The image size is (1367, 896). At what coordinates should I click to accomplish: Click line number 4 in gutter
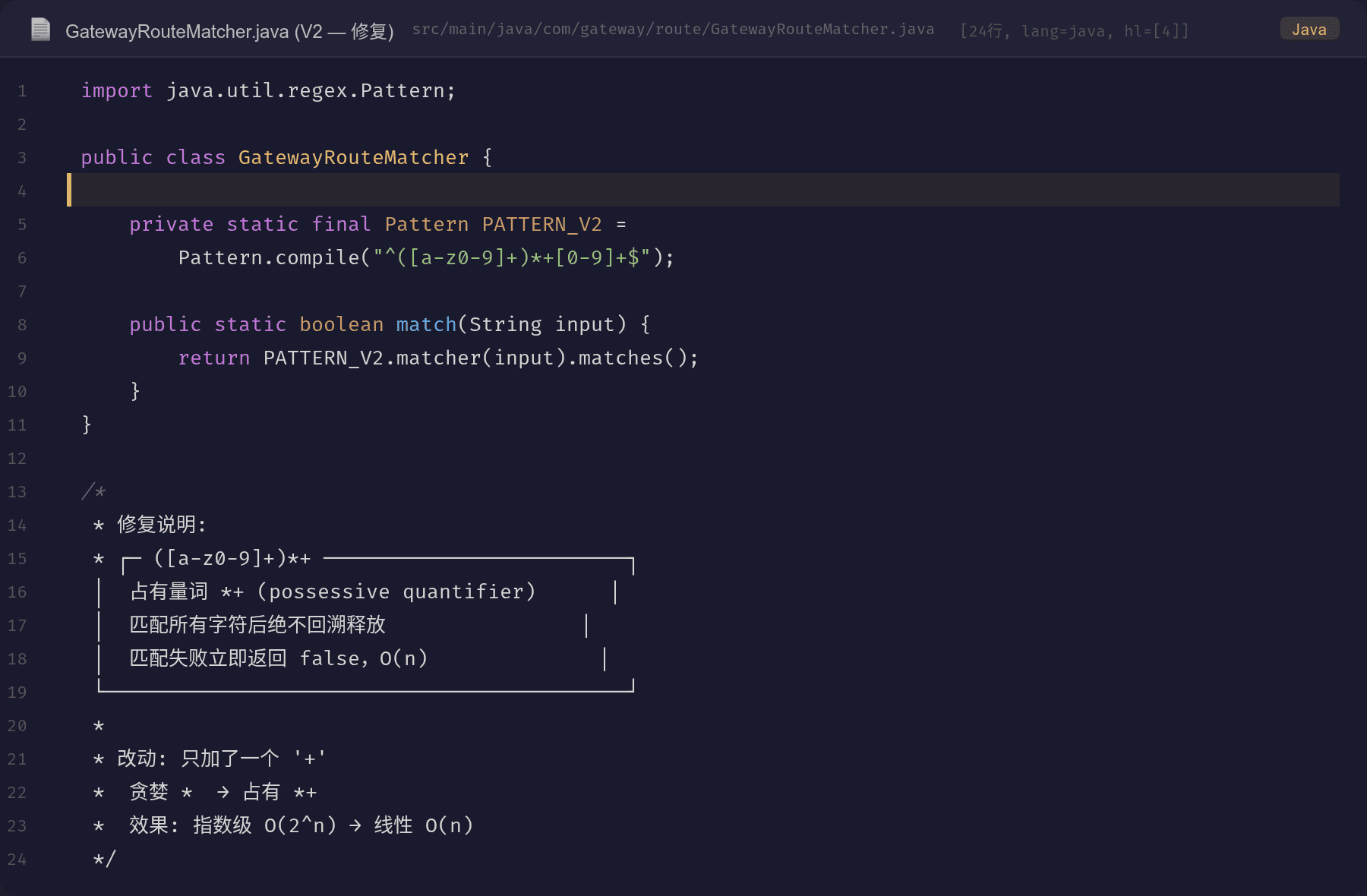[x=22, y=191]
